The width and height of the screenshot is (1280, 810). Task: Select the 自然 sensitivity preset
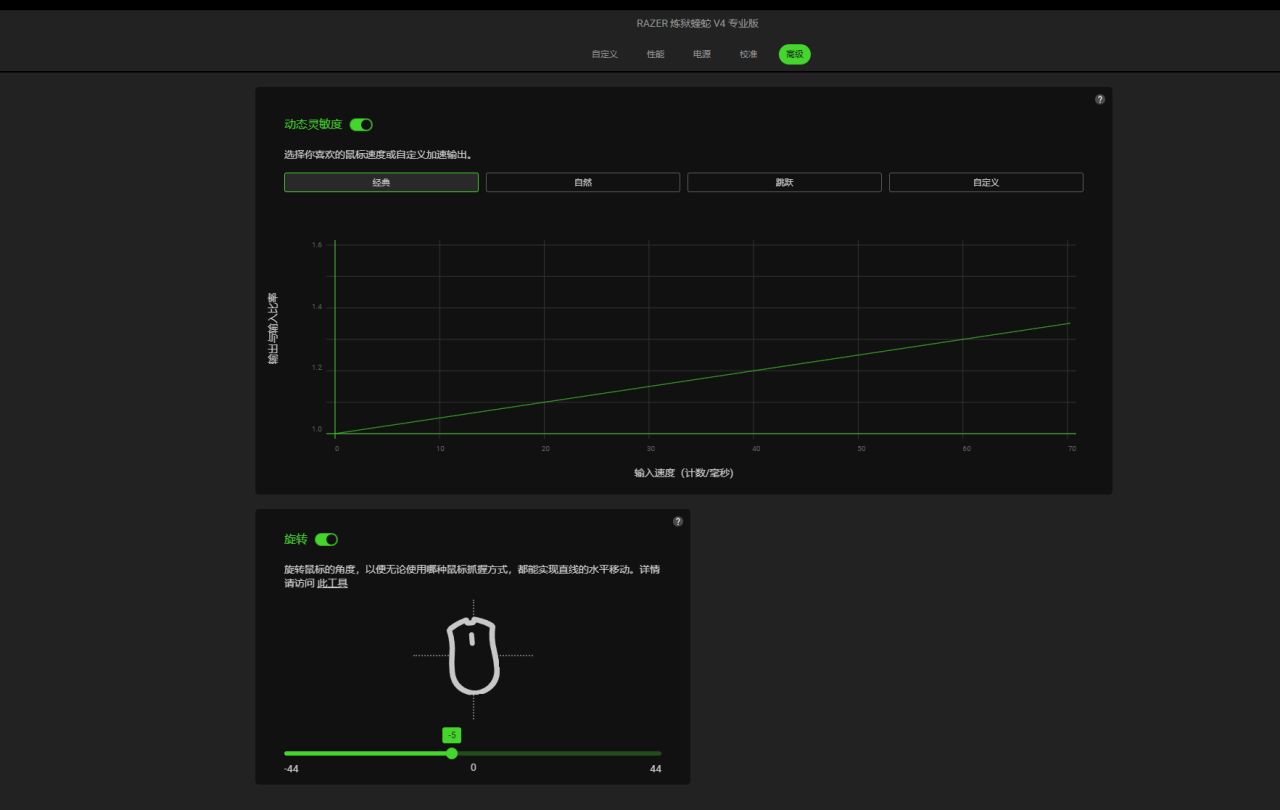[x=583, y=182]
